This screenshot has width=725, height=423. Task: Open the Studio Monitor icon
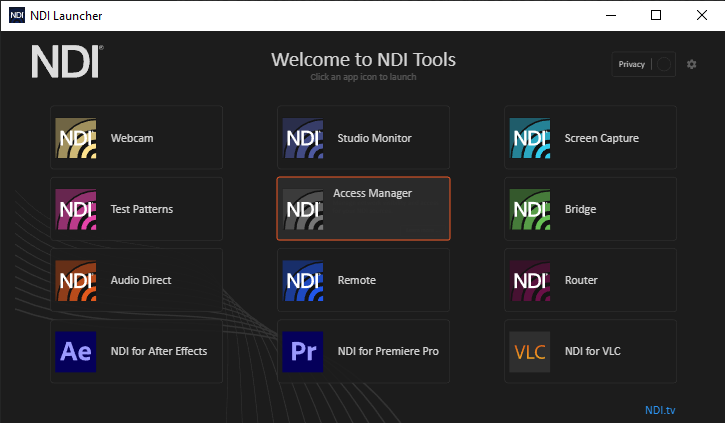pos(303,138)
